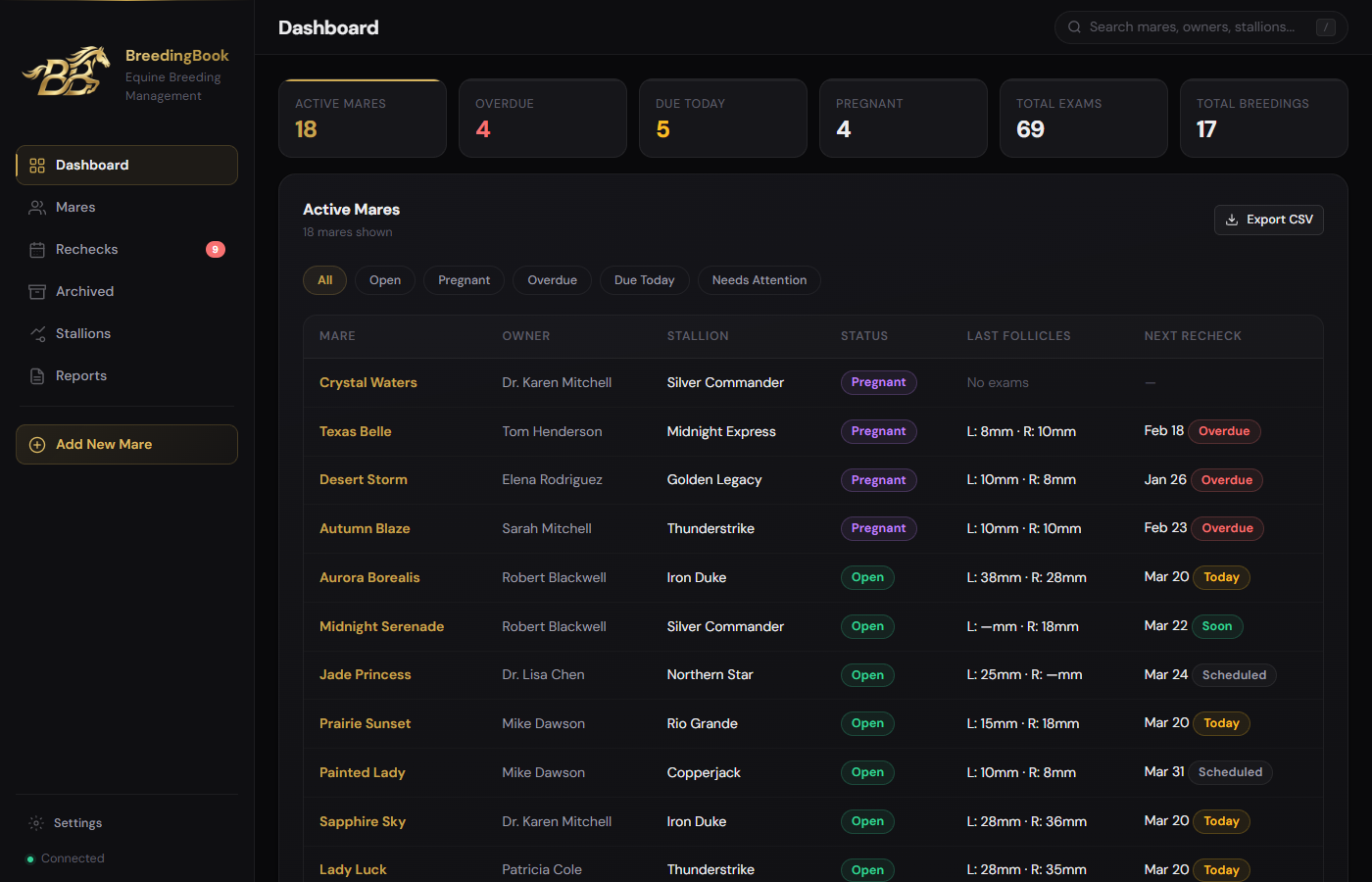This screenshot has width=1372, height=882.
Task: Open the Rechecks section
Action: pos(126,250)
